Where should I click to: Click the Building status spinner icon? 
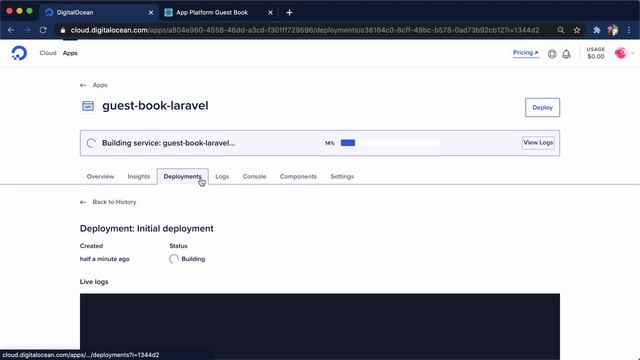[x=174, y=259]
